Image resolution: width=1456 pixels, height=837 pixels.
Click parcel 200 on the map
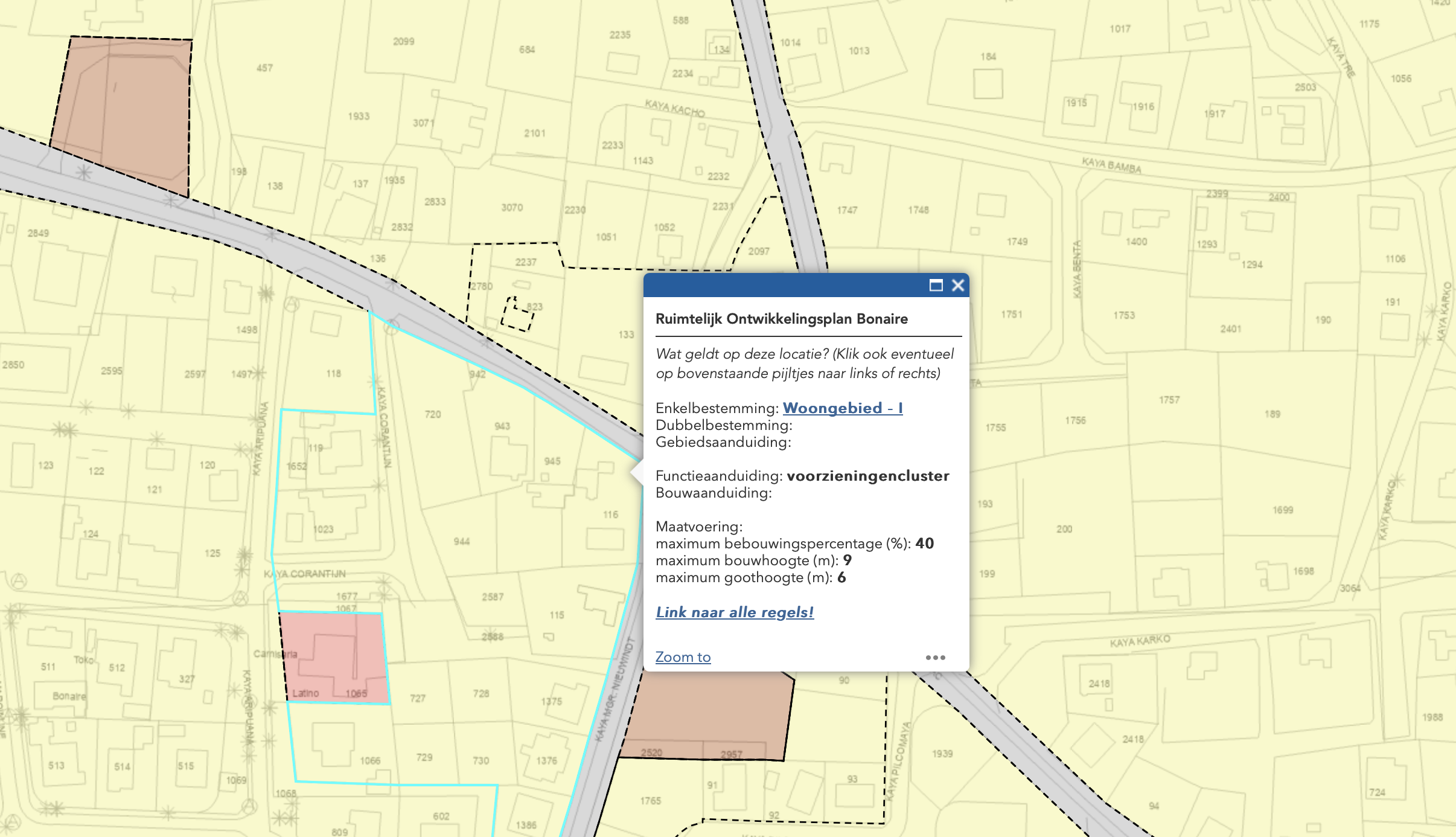click(1064, 529)
